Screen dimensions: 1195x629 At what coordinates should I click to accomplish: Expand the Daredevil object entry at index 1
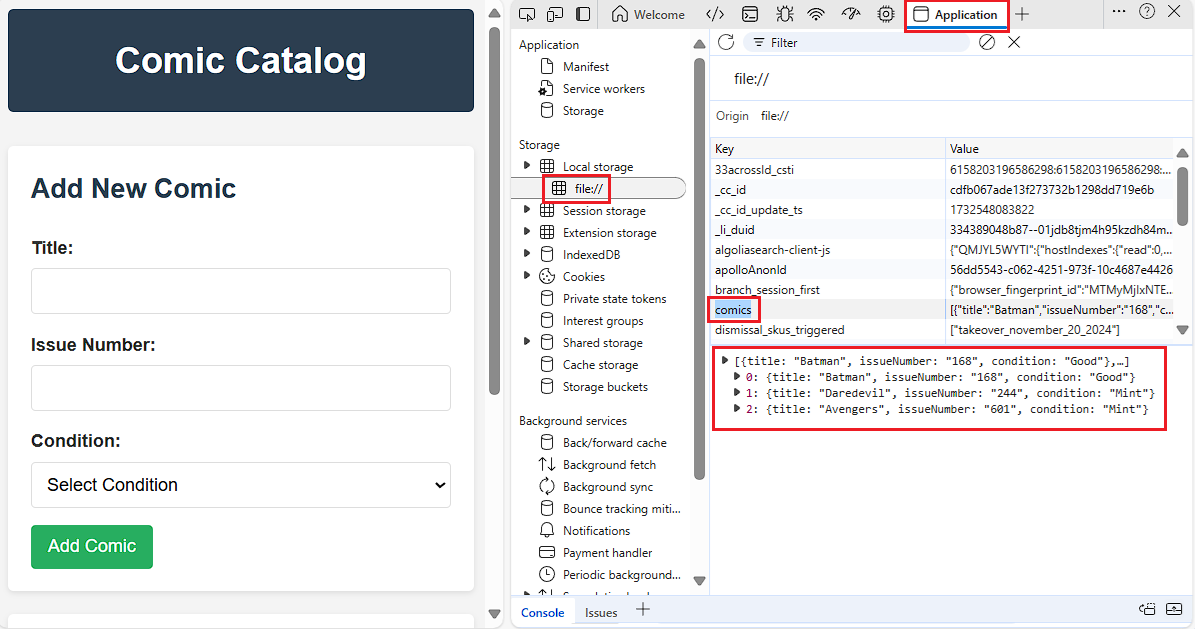[738, 393]
